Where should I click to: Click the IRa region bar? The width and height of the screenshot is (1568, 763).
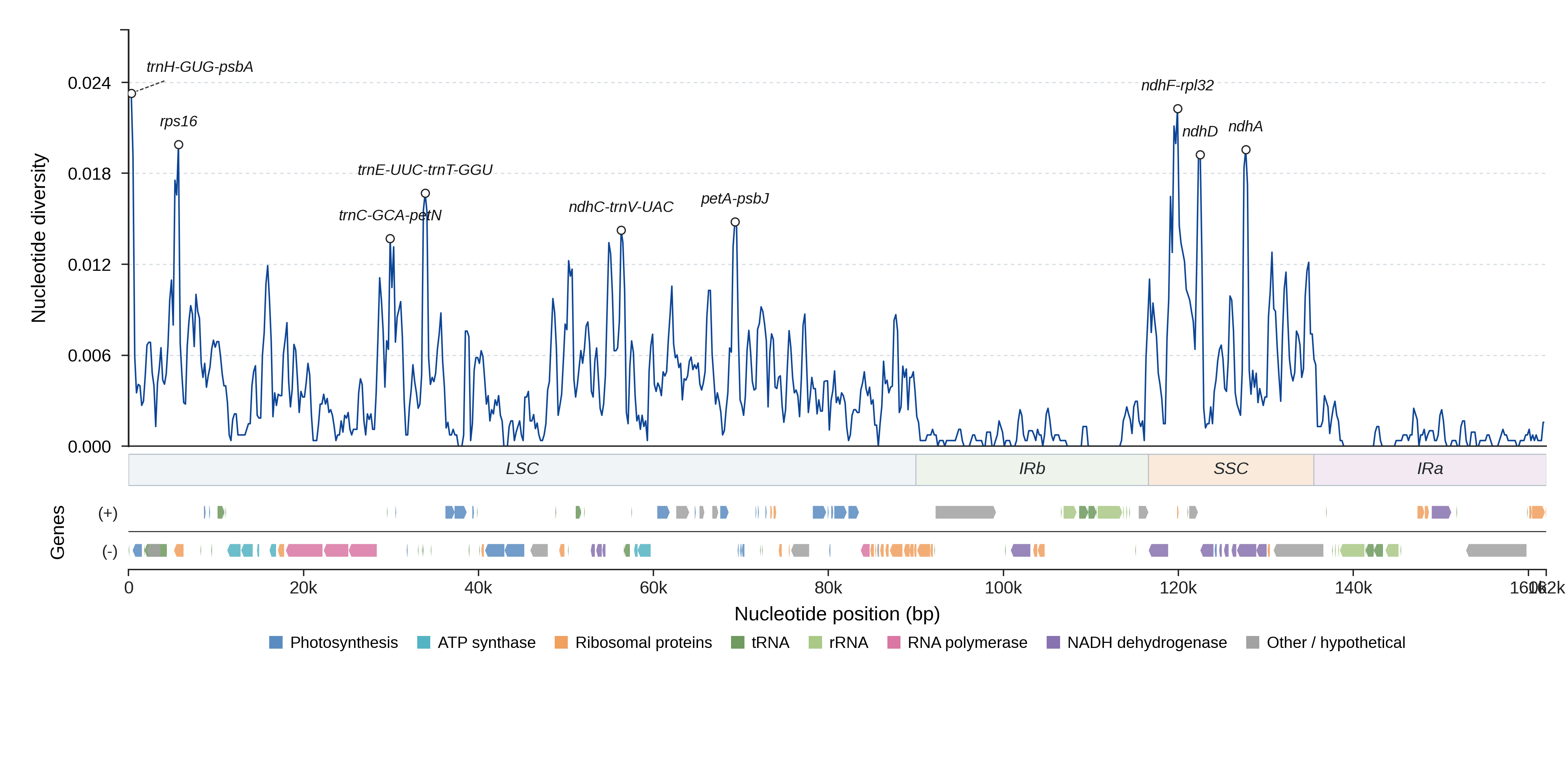click(1430, 469)
